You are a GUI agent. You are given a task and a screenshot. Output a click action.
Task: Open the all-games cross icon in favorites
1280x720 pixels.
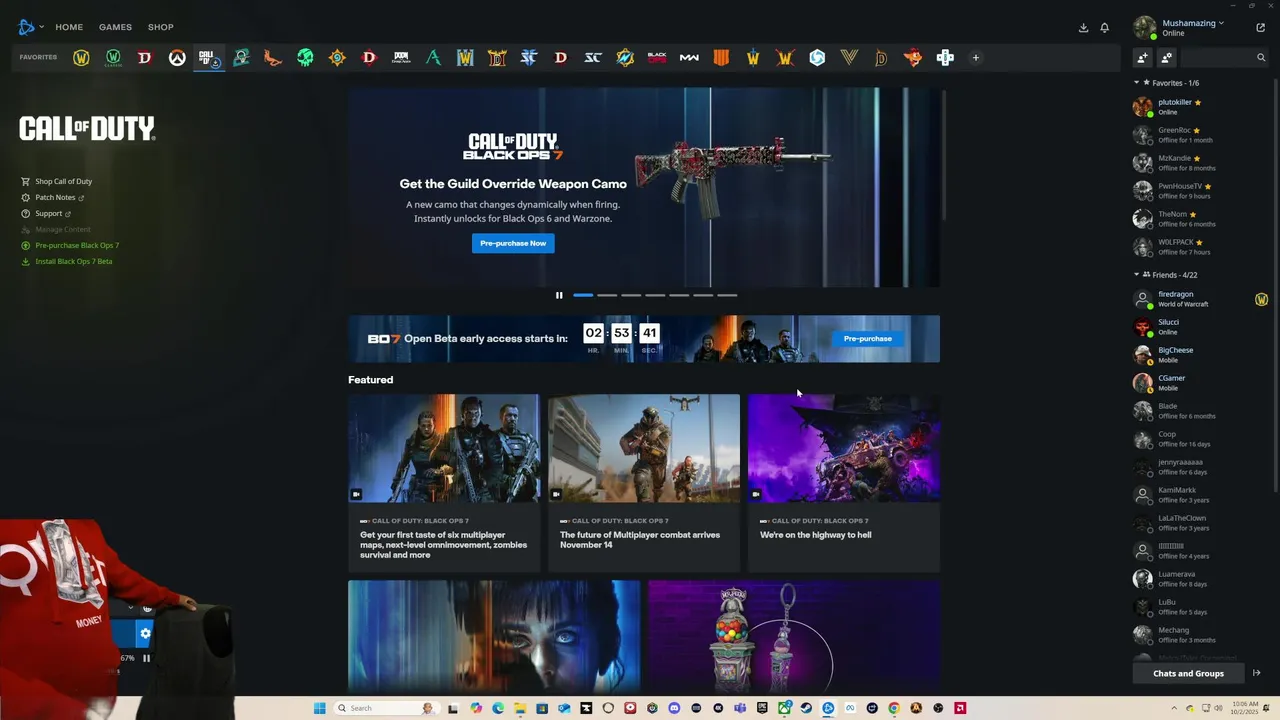945,58
